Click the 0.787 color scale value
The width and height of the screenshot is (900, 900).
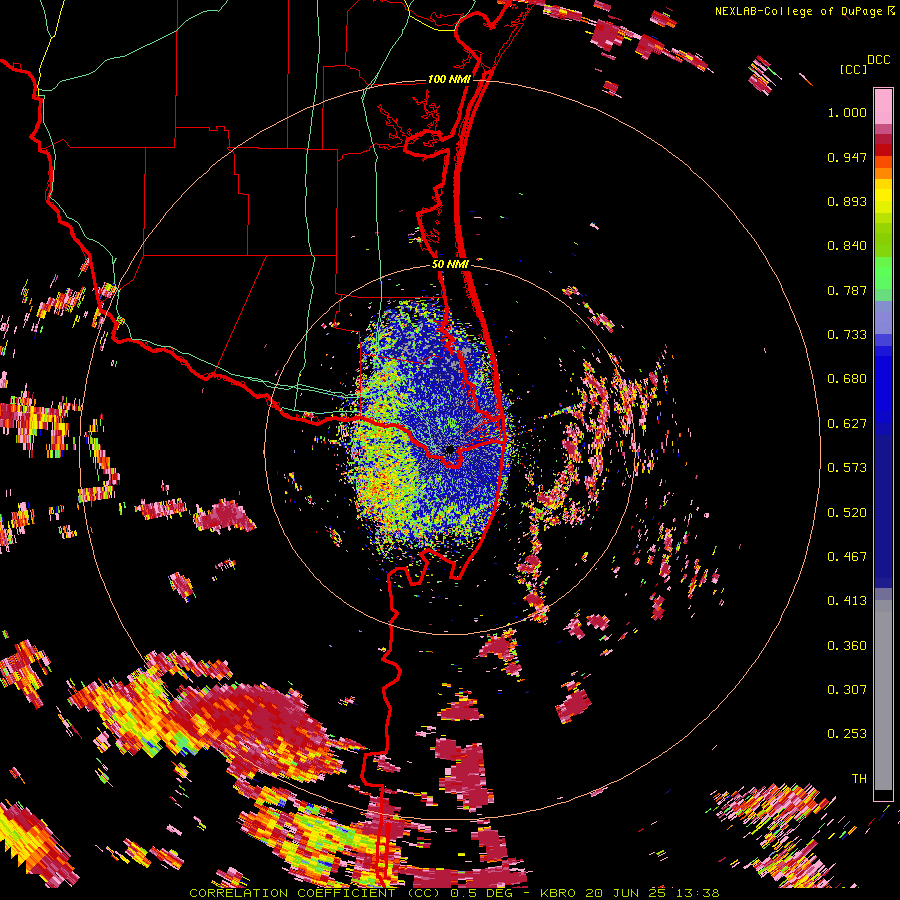[x=847, y=290]
